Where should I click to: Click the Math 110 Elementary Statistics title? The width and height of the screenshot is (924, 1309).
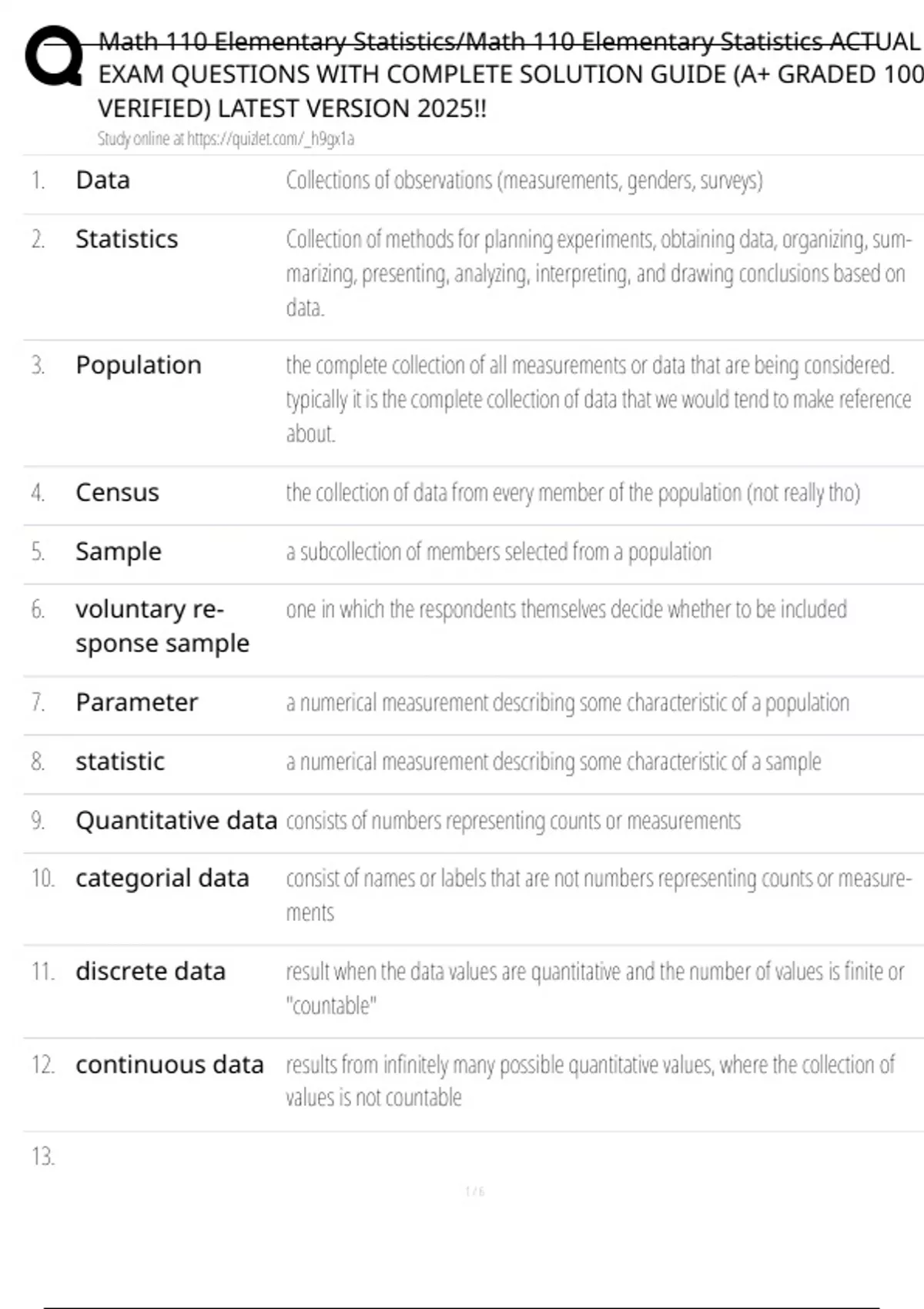click(x=508, y=75)
